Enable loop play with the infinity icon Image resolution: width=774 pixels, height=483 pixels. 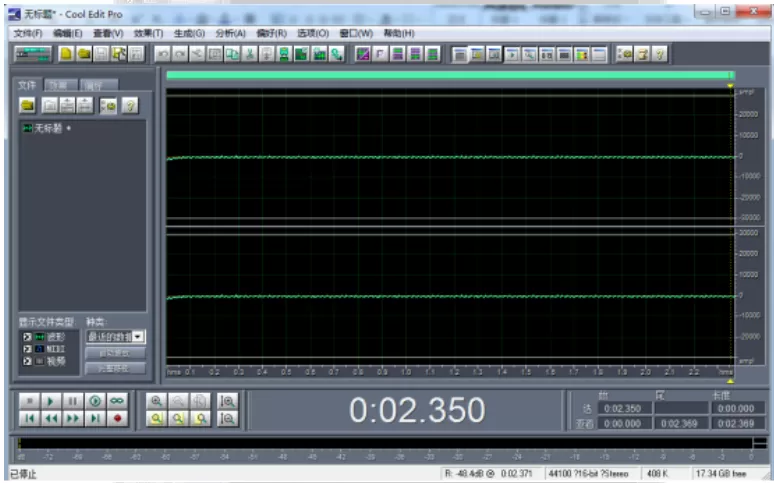coord(117,401)
